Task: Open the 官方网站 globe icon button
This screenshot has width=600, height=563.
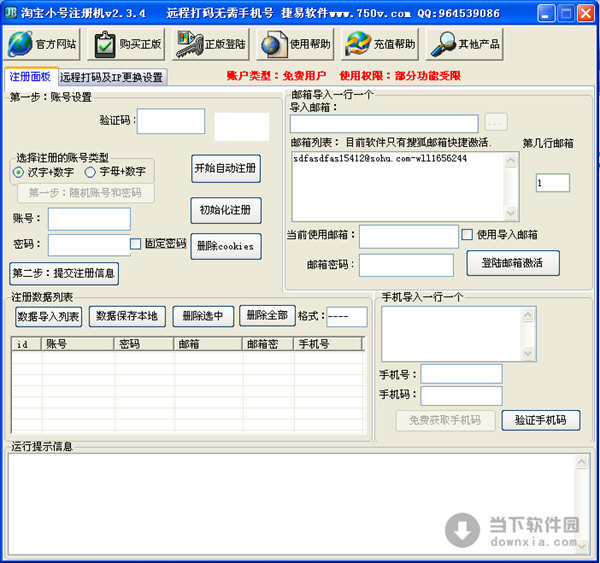Action: [42, 44]
